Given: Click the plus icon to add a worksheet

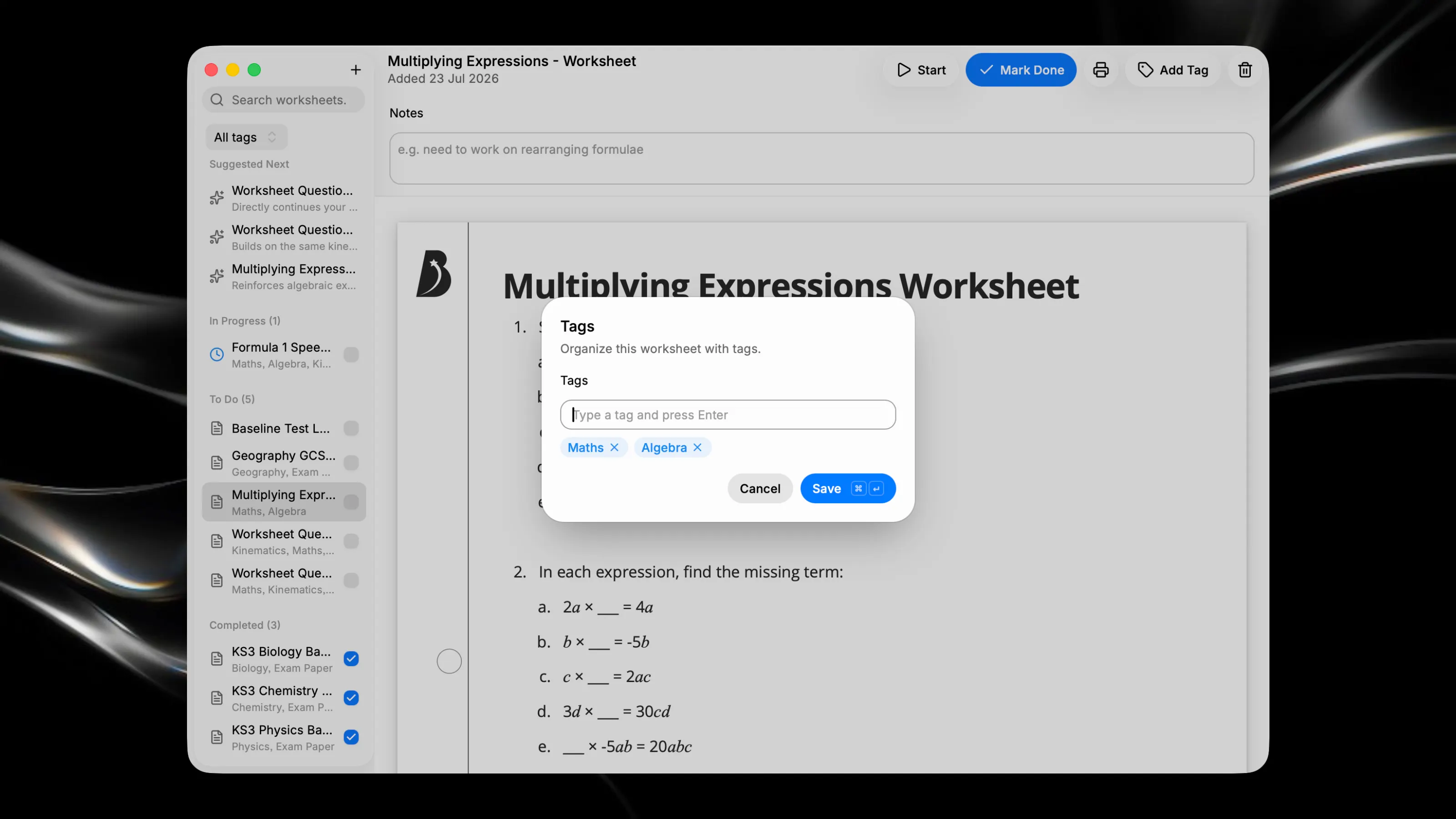Looking at the screenshot, I should point(355,70).
